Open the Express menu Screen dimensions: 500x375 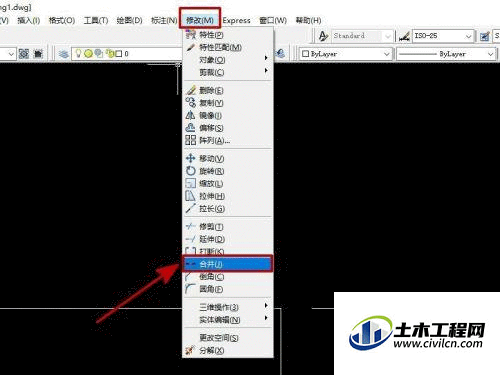(x=236, y=20)
